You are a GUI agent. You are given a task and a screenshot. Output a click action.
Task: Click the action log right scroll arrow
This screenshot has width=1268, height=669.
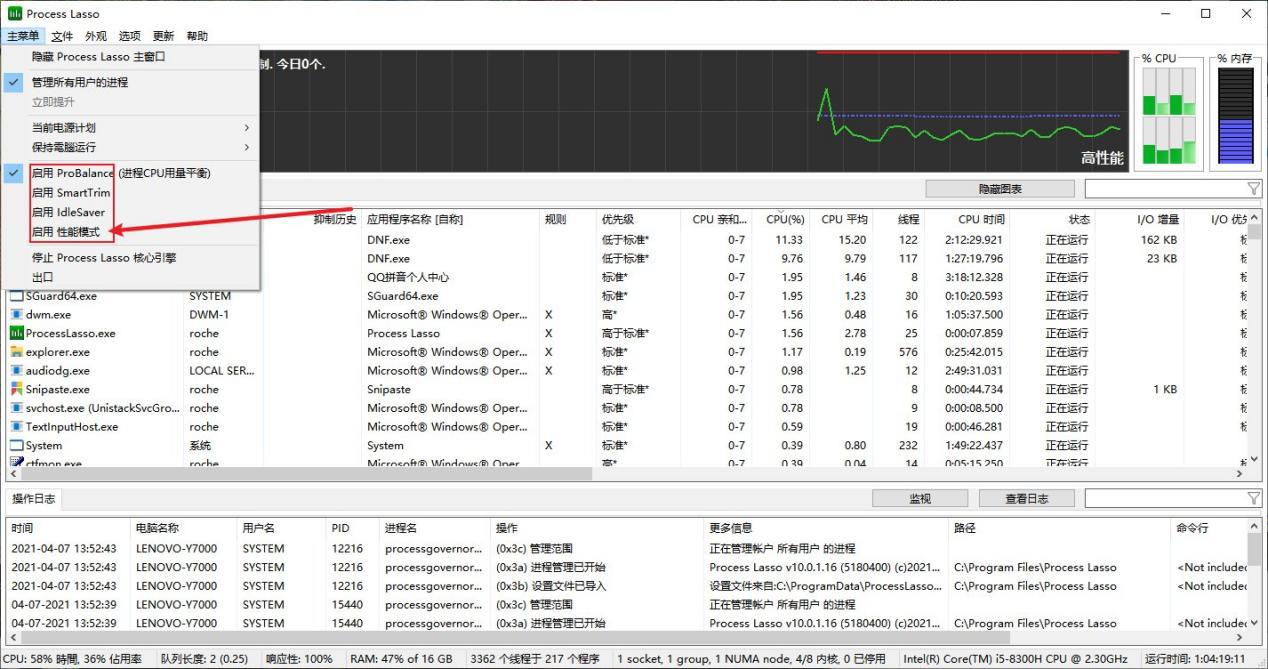tap(1240, 636)
